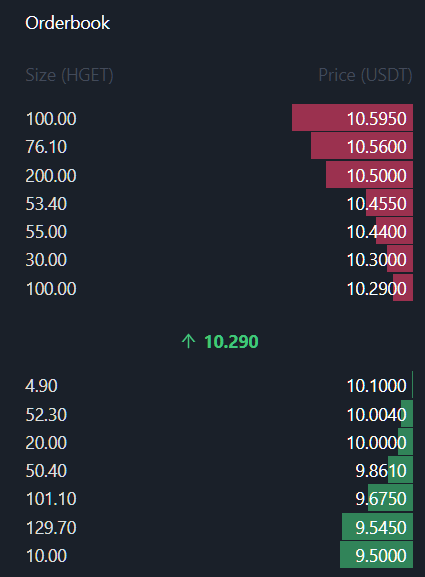Click lowest ask price 10.2900
The height and width of the screenshot is (577, 425).
377,288
